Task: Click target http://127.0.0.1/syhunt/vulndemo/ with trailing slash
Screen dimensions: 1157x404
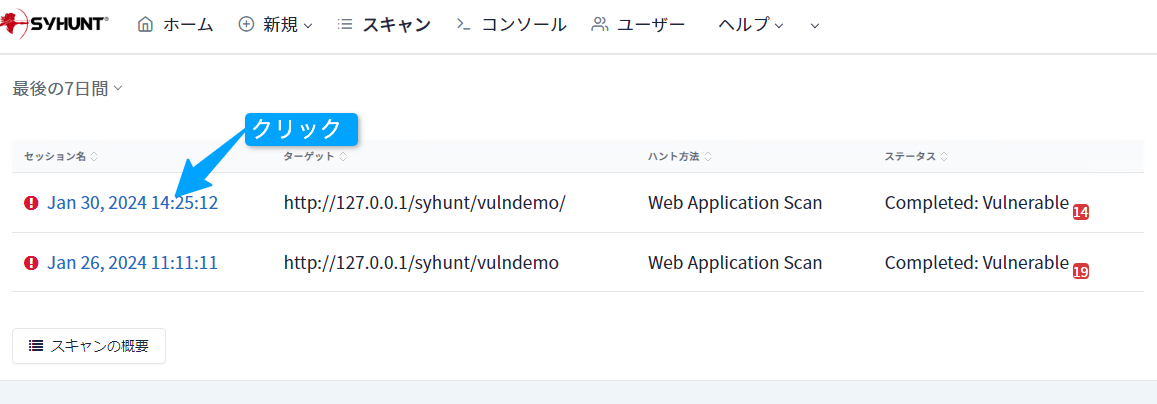Action: [424, 203]
